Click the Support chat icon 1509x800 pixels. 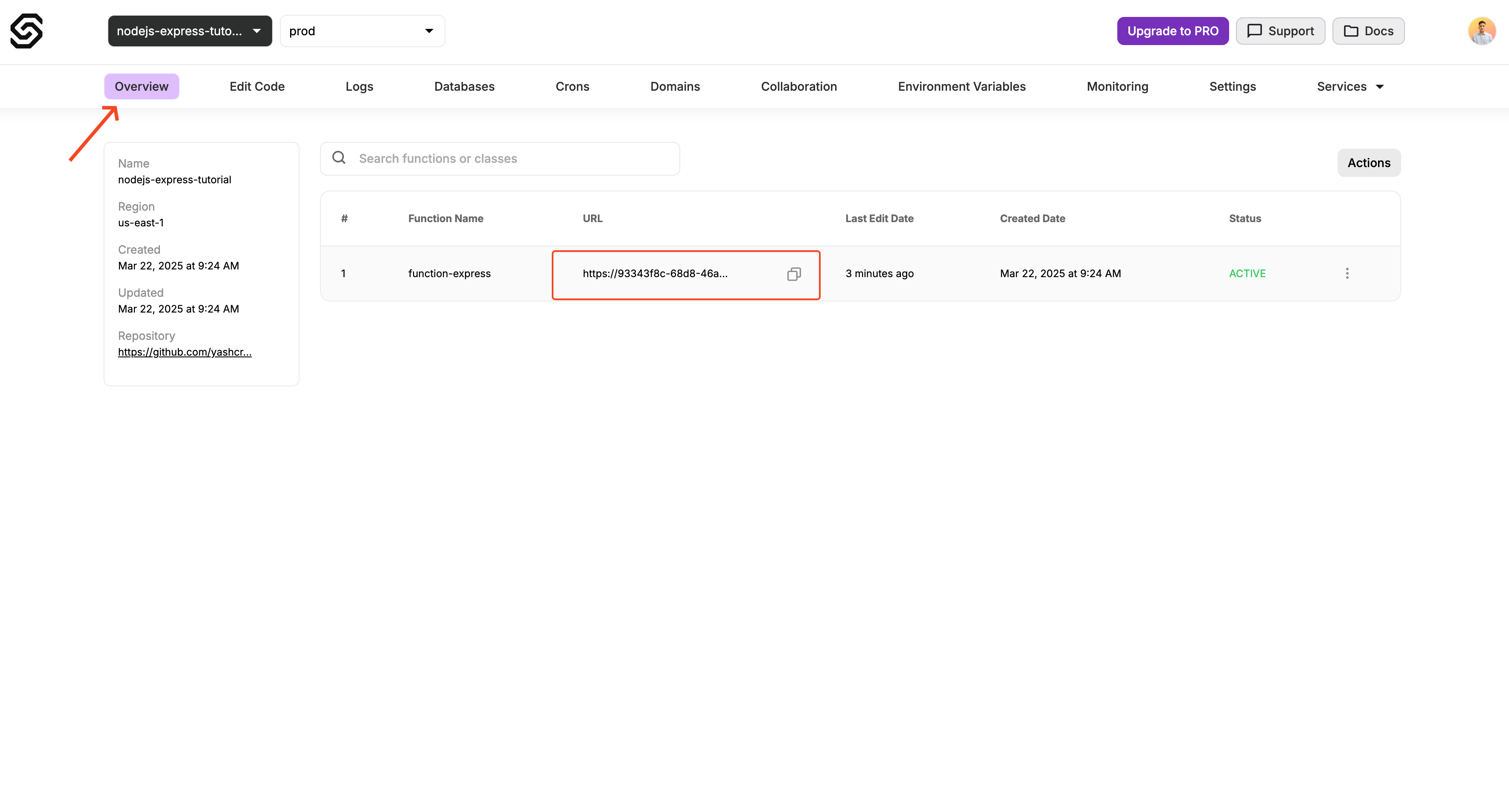point(1255,31)
